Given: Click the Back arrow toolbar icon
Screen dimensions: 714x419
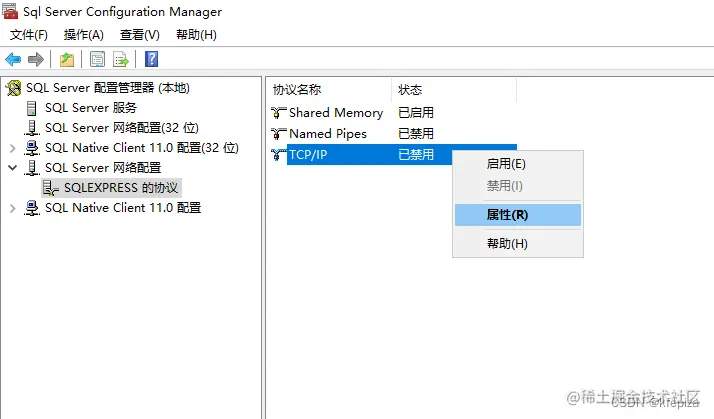Looking at the screenshot, I should tap(13, 59).
